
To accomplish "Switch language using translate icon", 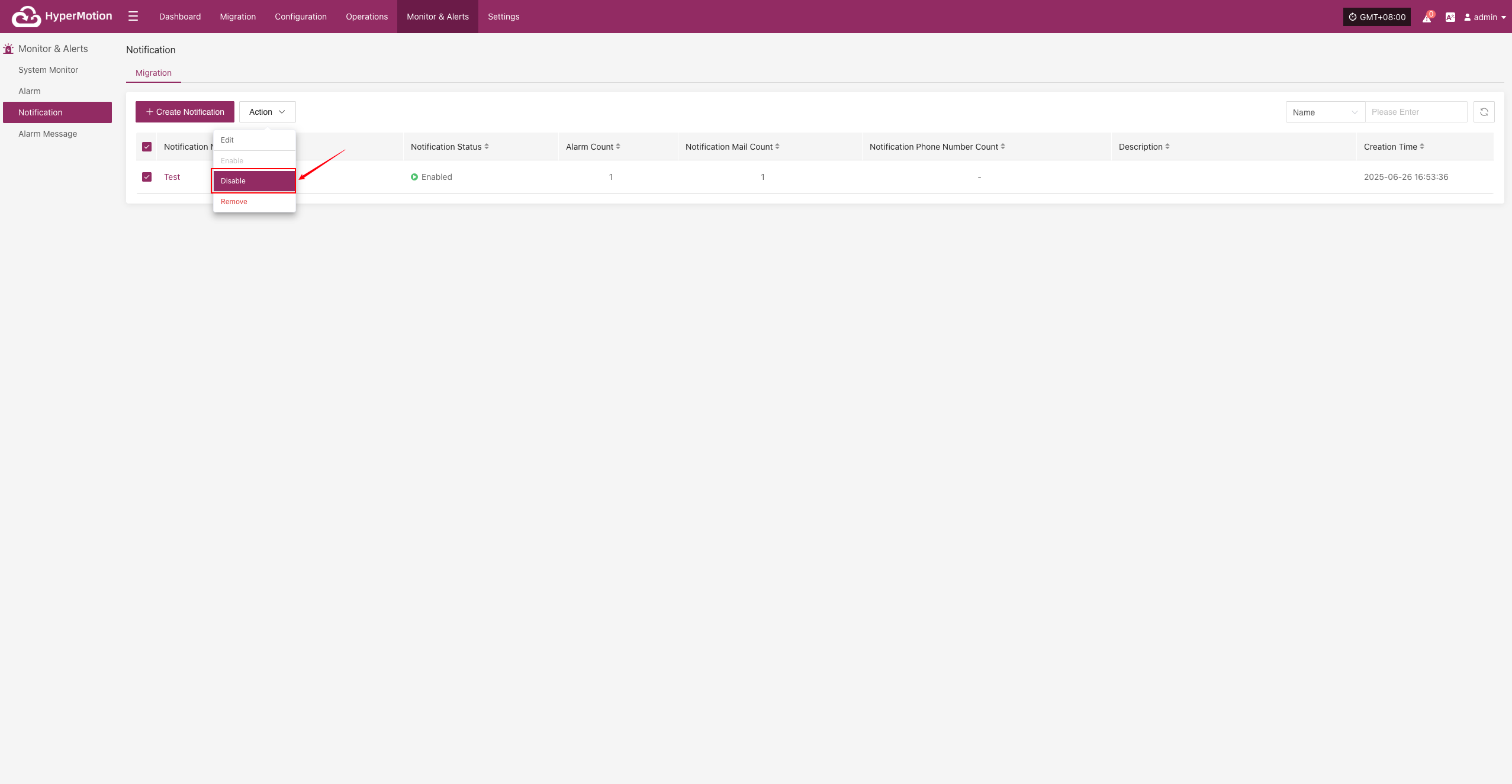I will (1450, 17).
